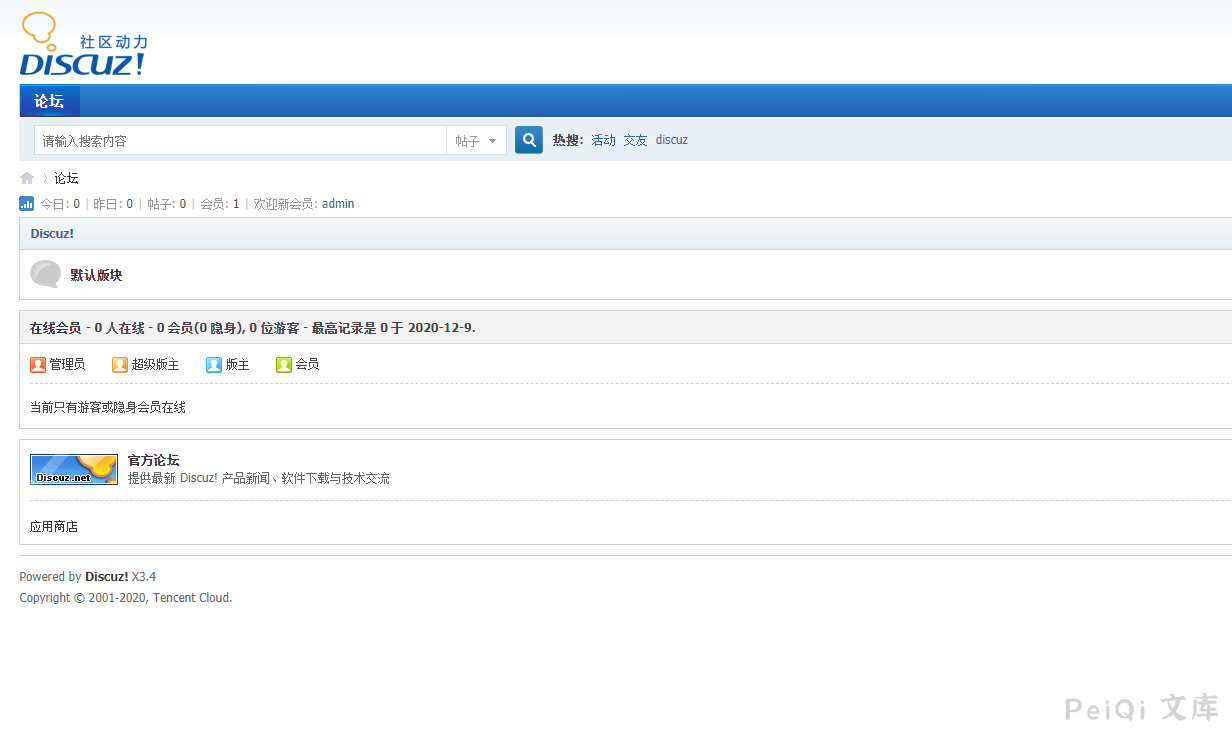Viewport: 1232px width, 748px height.
Task: Click inside the search text field
Action: point(240,141)
